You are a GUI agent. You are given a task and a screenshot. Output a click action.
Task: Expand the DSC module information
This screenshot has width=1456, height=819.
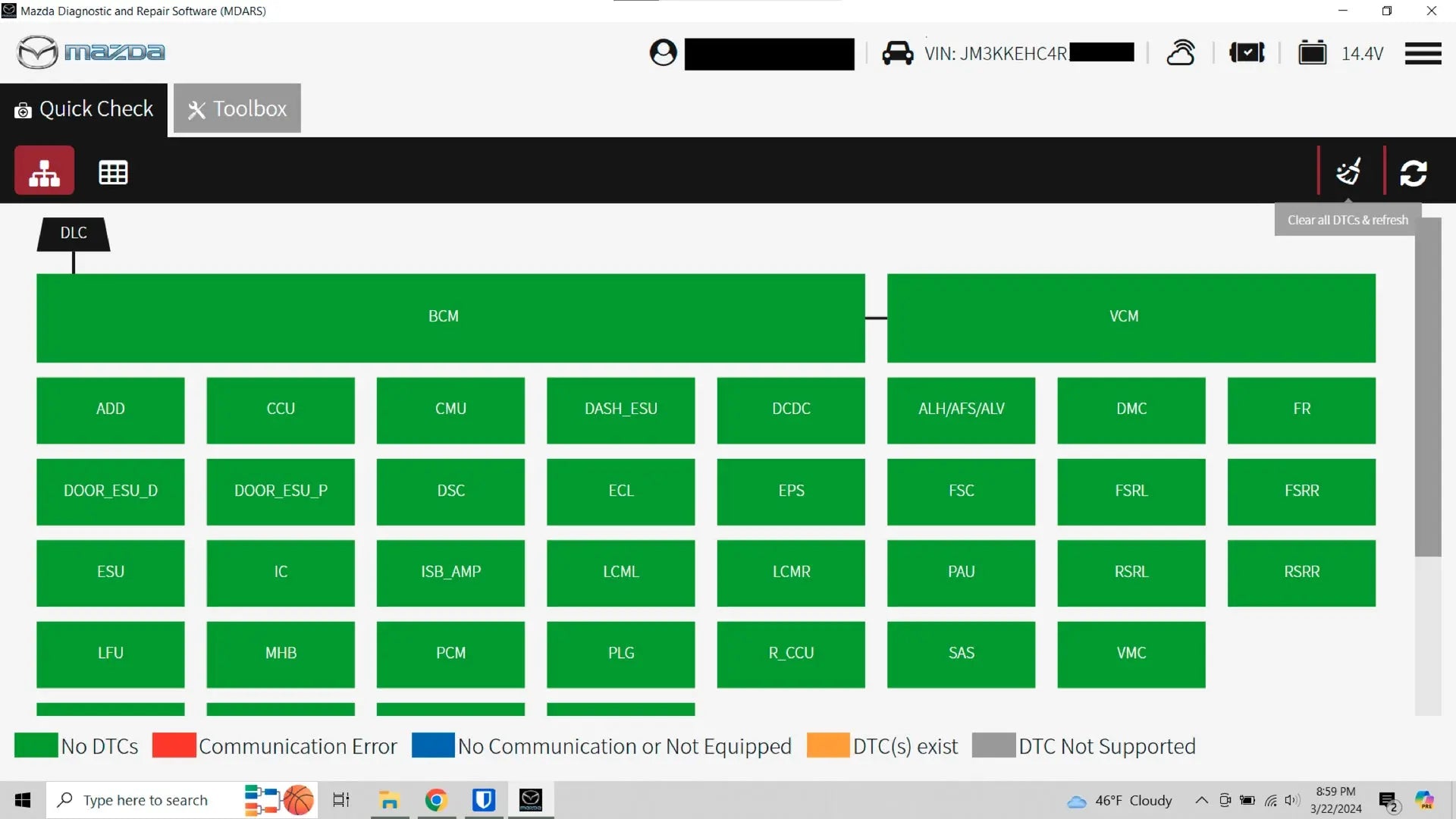(x=450, y=491)
